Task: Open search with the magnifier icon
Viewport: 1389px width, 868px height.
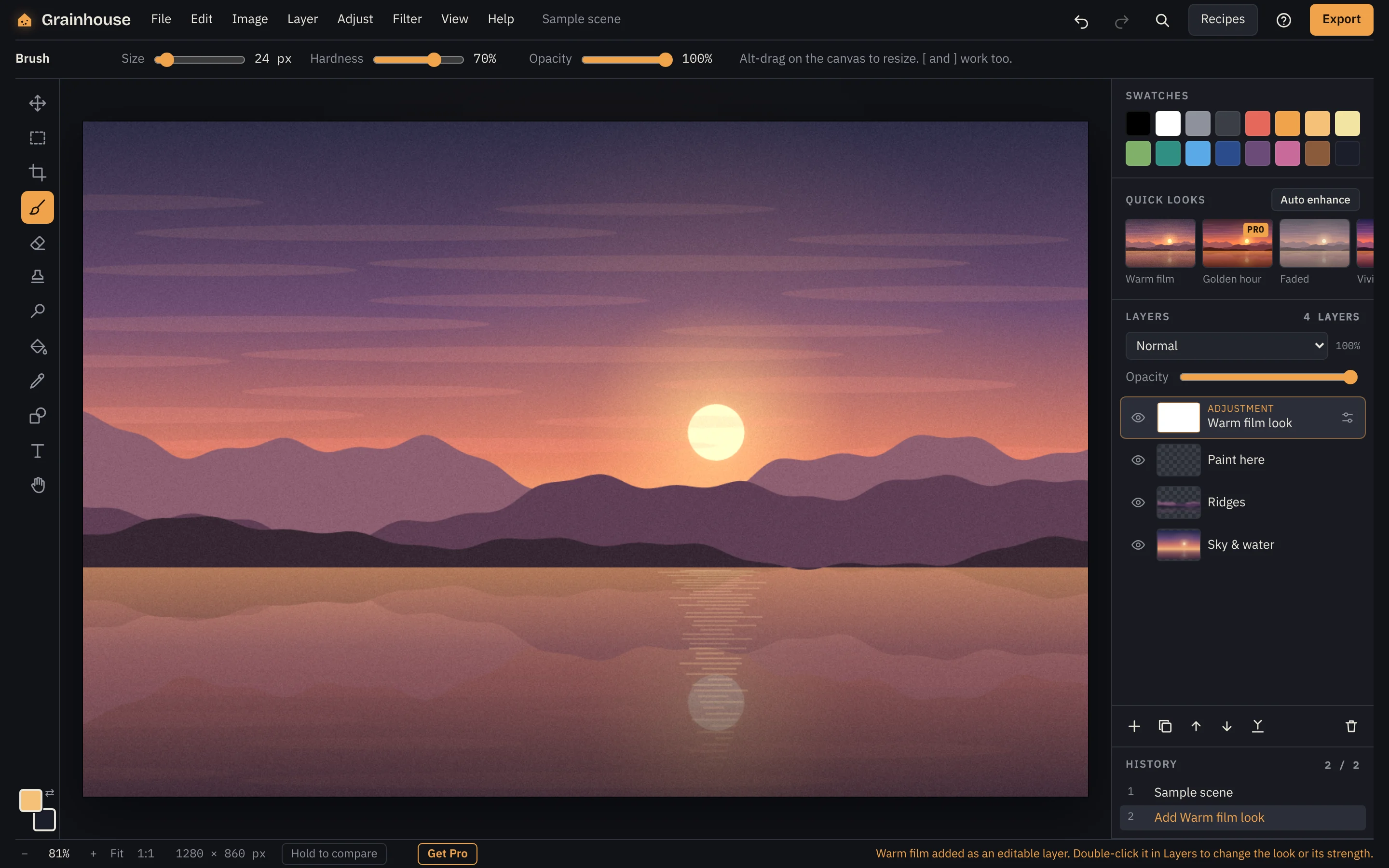Action: (x=1162, y=21)
